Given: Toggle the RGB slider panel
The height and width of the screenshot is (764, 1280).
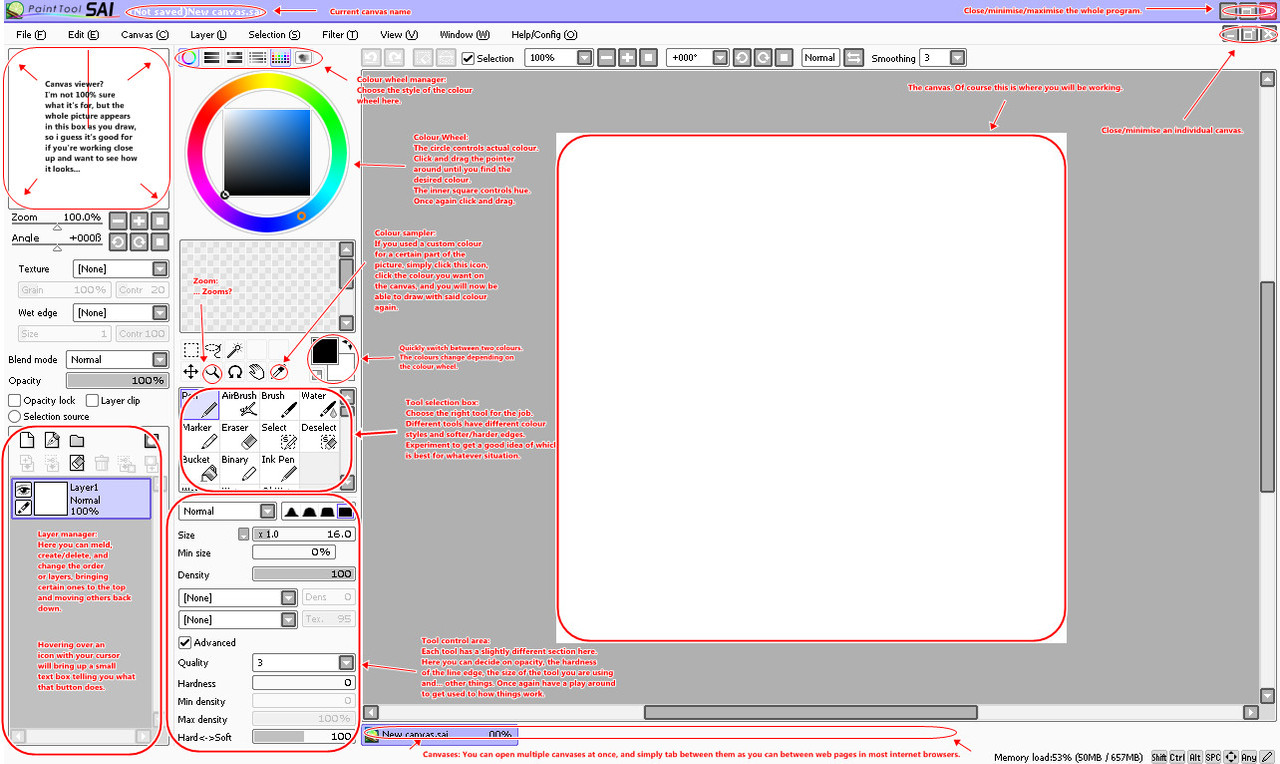Looking at the screenshot, I should (212, 58).
